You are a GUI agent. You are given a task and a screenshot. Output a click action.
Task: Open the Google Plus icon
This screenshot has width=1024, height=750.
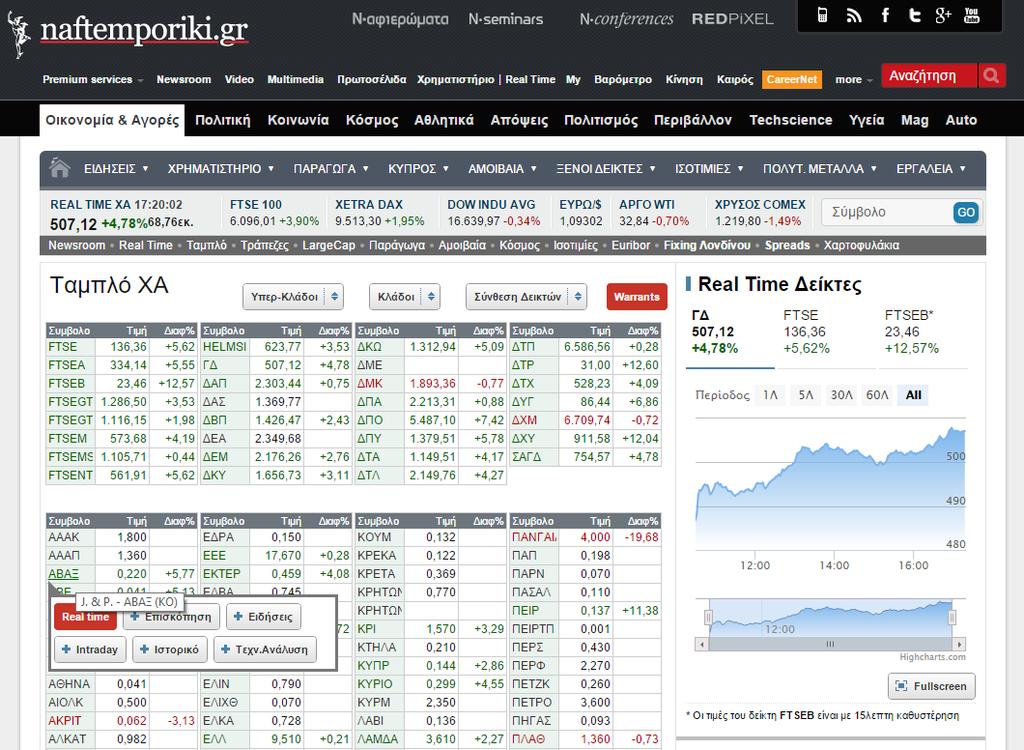[x=943, y=15]
